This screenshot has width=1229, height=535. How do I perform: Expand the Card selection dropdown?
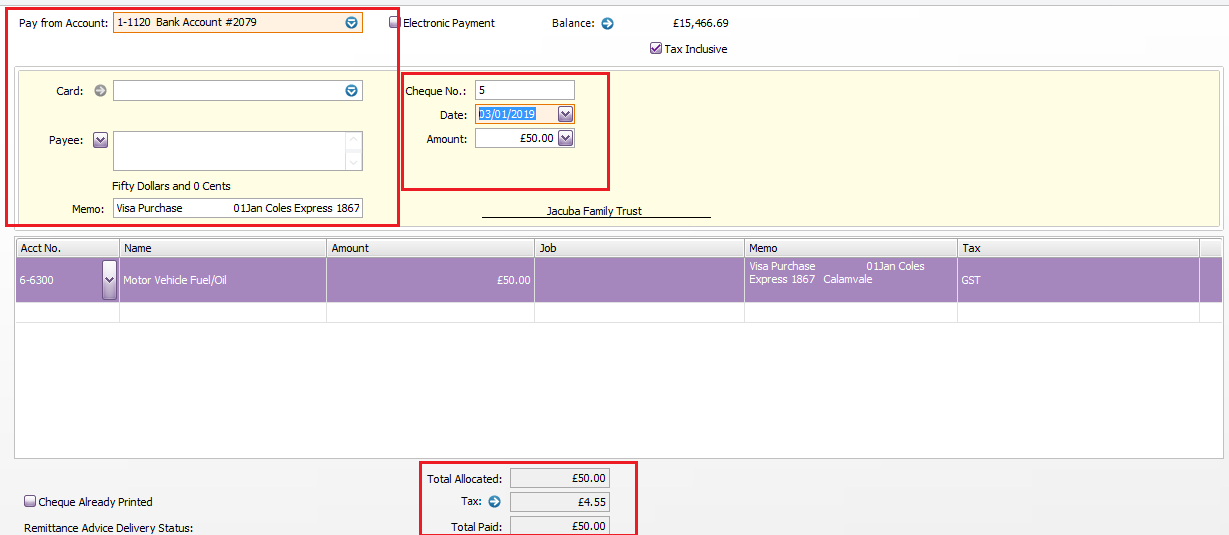click(351, 91)
